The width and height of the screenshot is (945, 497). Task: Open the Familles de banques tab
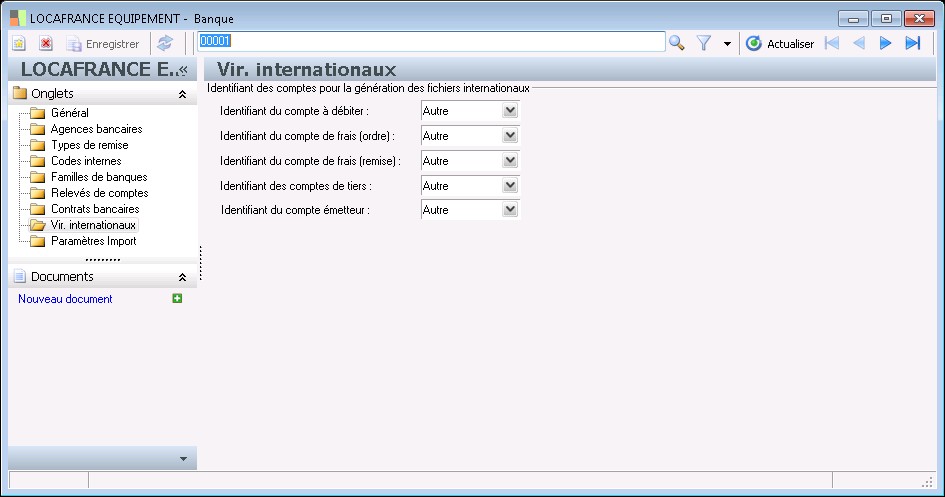[99, 177]
